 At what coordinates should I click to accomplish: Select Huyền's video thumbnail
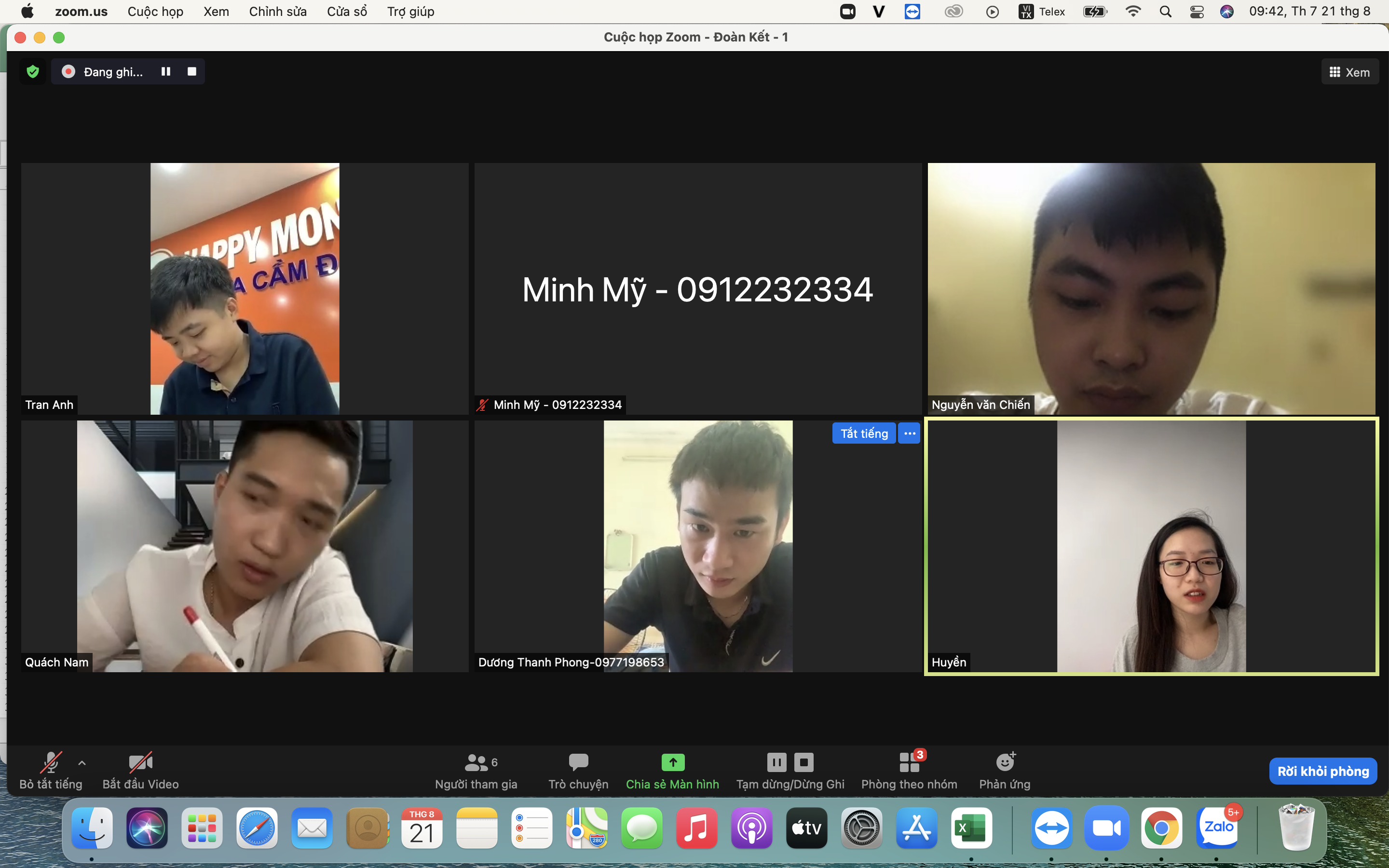point(1151,546)
